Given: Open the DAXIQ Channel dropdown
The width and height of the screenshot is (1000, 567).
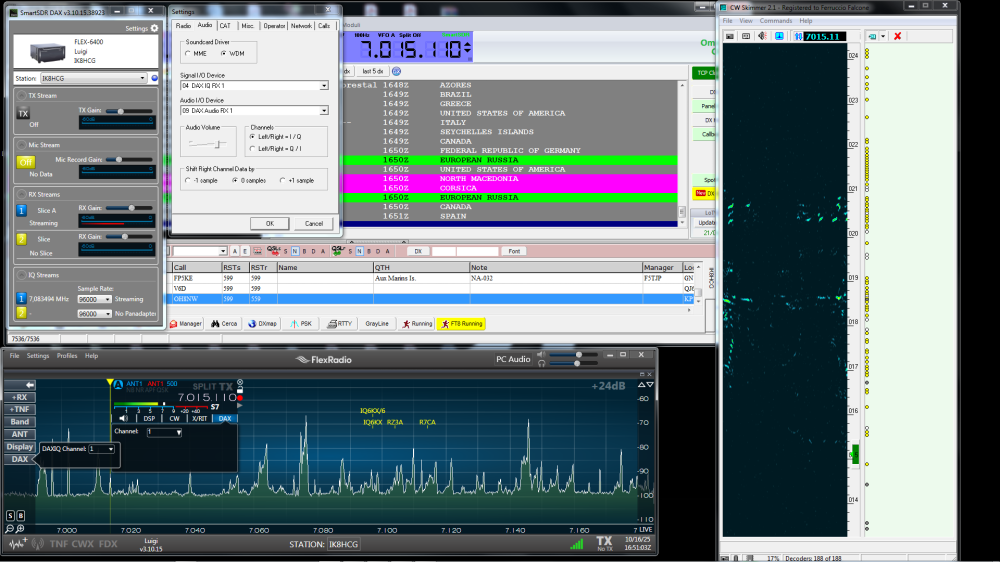Looking at the screenshot, I should coord(101,449).
